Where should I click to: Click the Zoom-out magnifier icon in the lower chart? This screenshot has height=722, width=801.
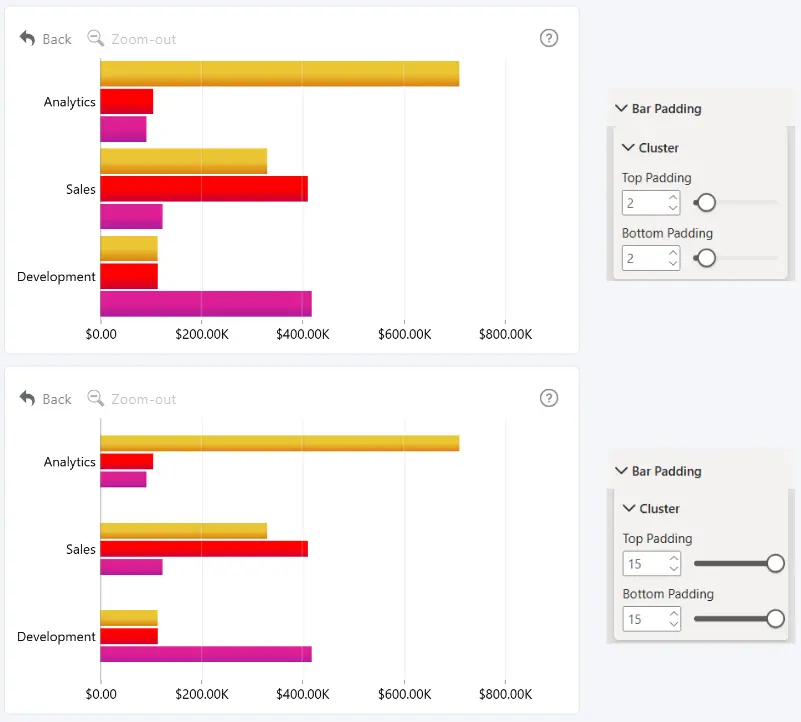[96, 398]
